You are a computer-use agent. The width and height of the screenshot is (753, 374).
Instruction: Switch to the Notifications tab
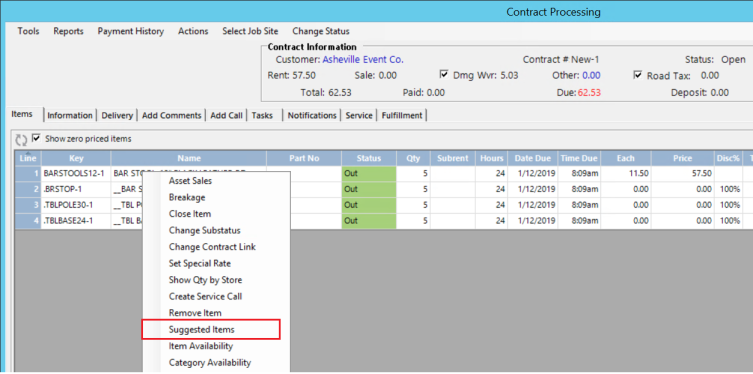(x=312, y=115)
